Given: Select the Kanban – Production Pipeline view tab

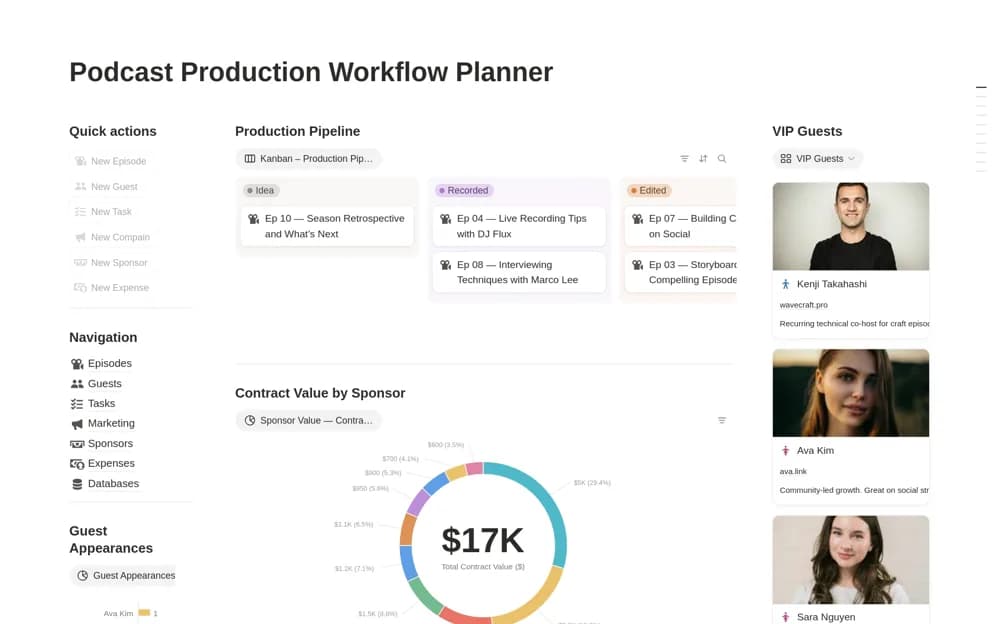Looking at the screenshot, I should point(309,159).
